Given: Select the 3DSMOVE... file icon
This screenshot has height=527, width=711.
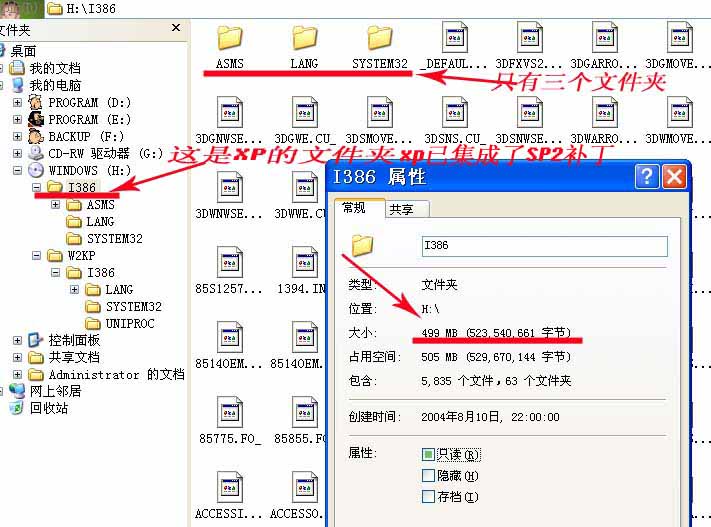Looking at the screenshot, I should [380, 112].
